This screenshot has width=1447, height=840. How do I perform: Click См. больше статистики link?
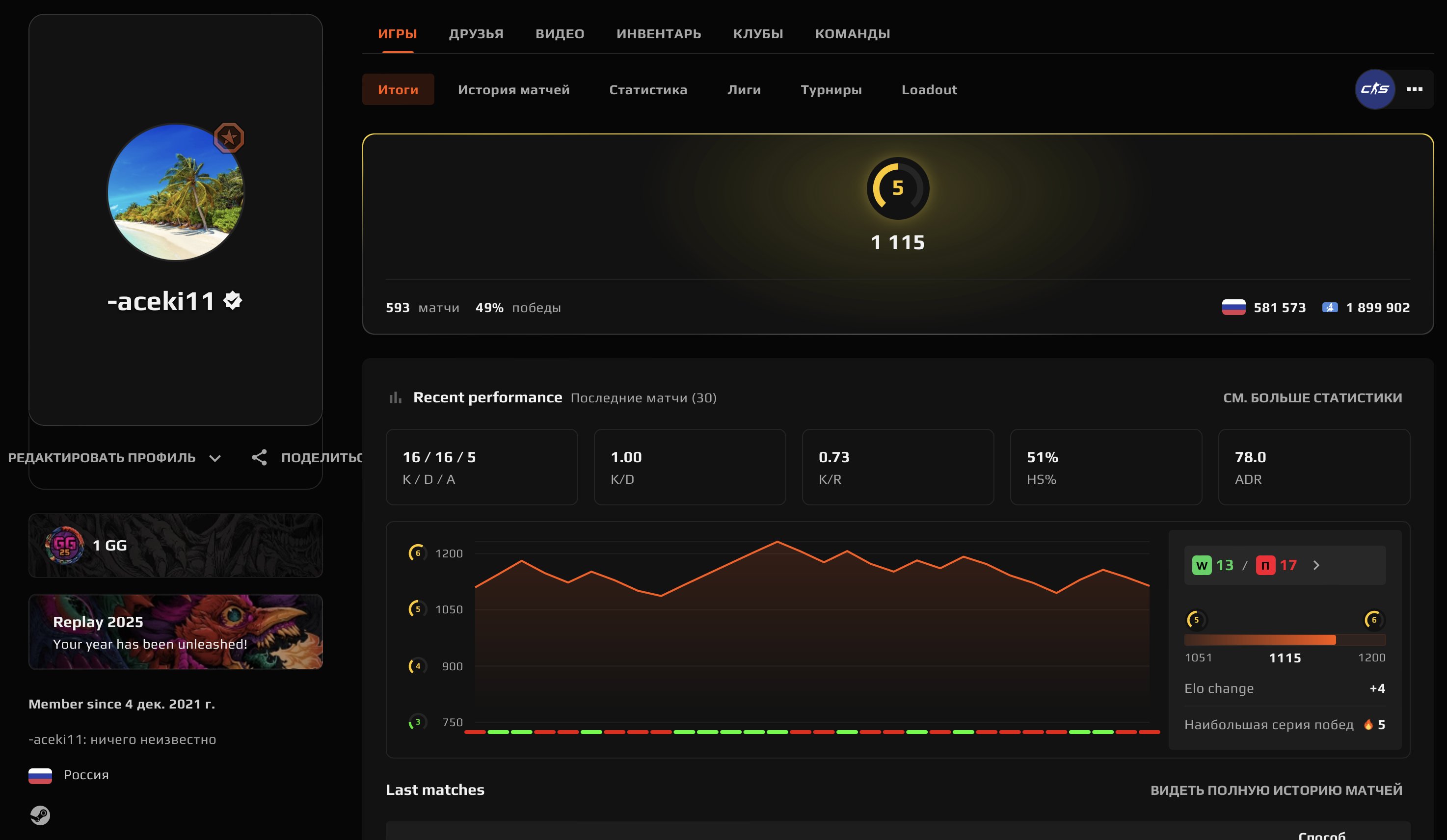tap(1312, 397)
